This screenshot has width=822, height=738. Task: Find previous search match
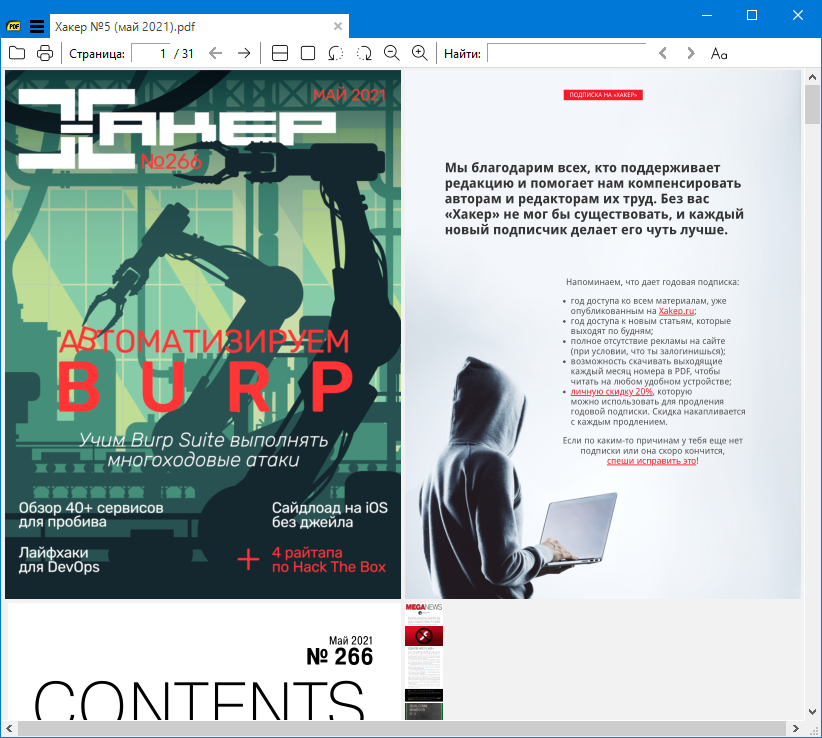[x=663, y=53]
